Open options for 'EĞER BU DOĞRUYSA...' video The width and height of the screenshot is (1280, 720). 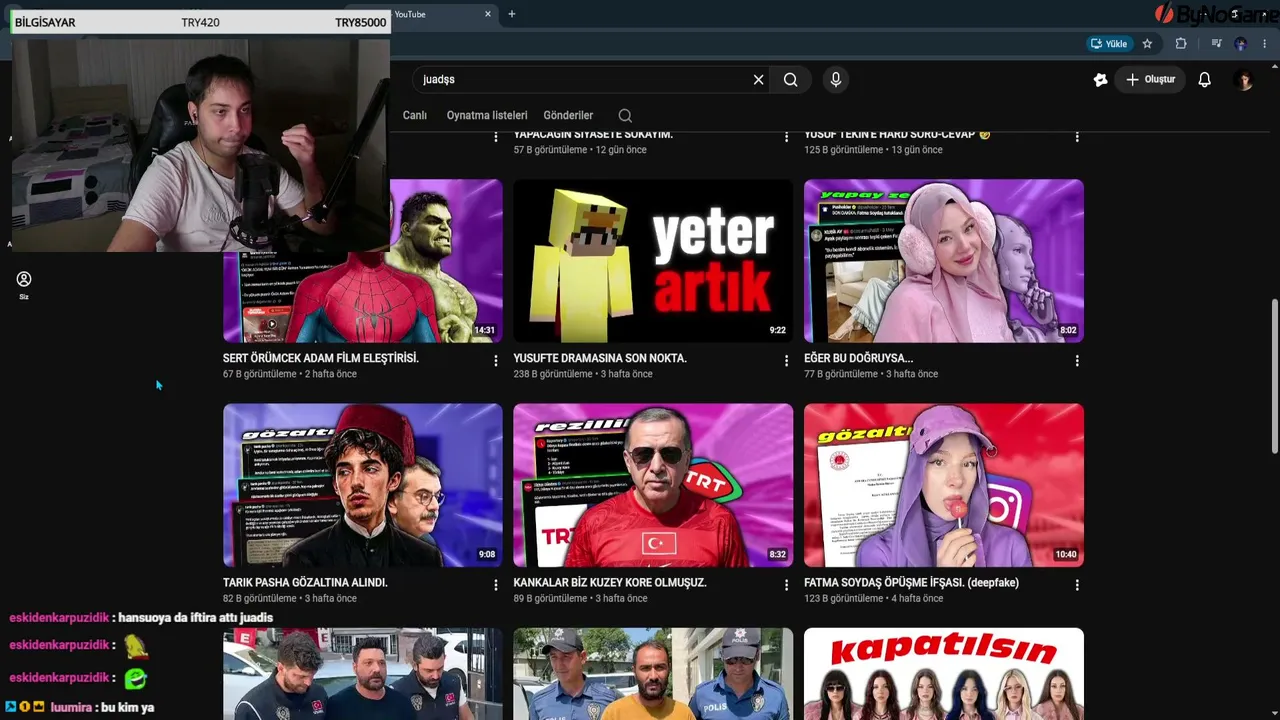coord(1077,361)
